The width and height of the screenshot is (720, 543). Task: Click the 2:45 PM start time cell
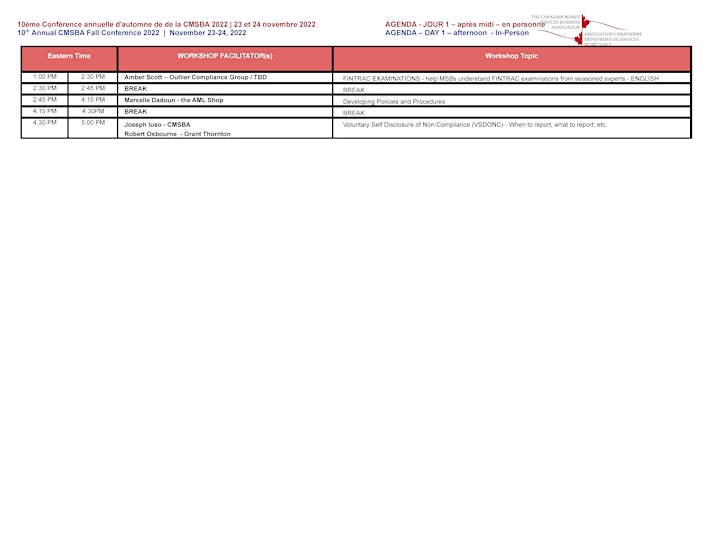click(x=45, y=100)
